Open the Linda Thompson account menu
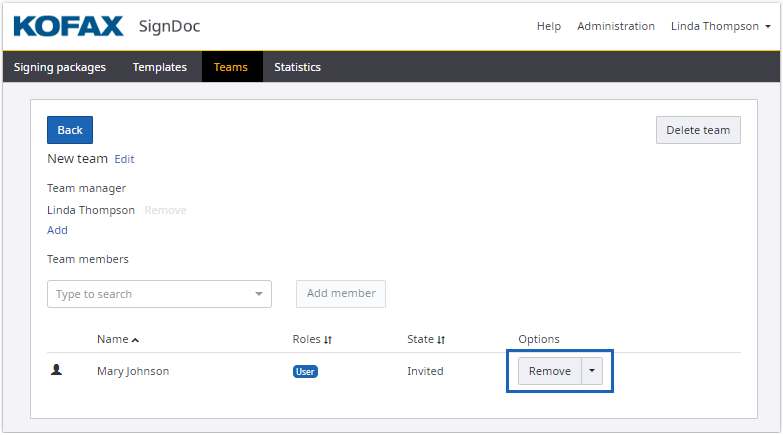783x435 pixels. [720, 26]
